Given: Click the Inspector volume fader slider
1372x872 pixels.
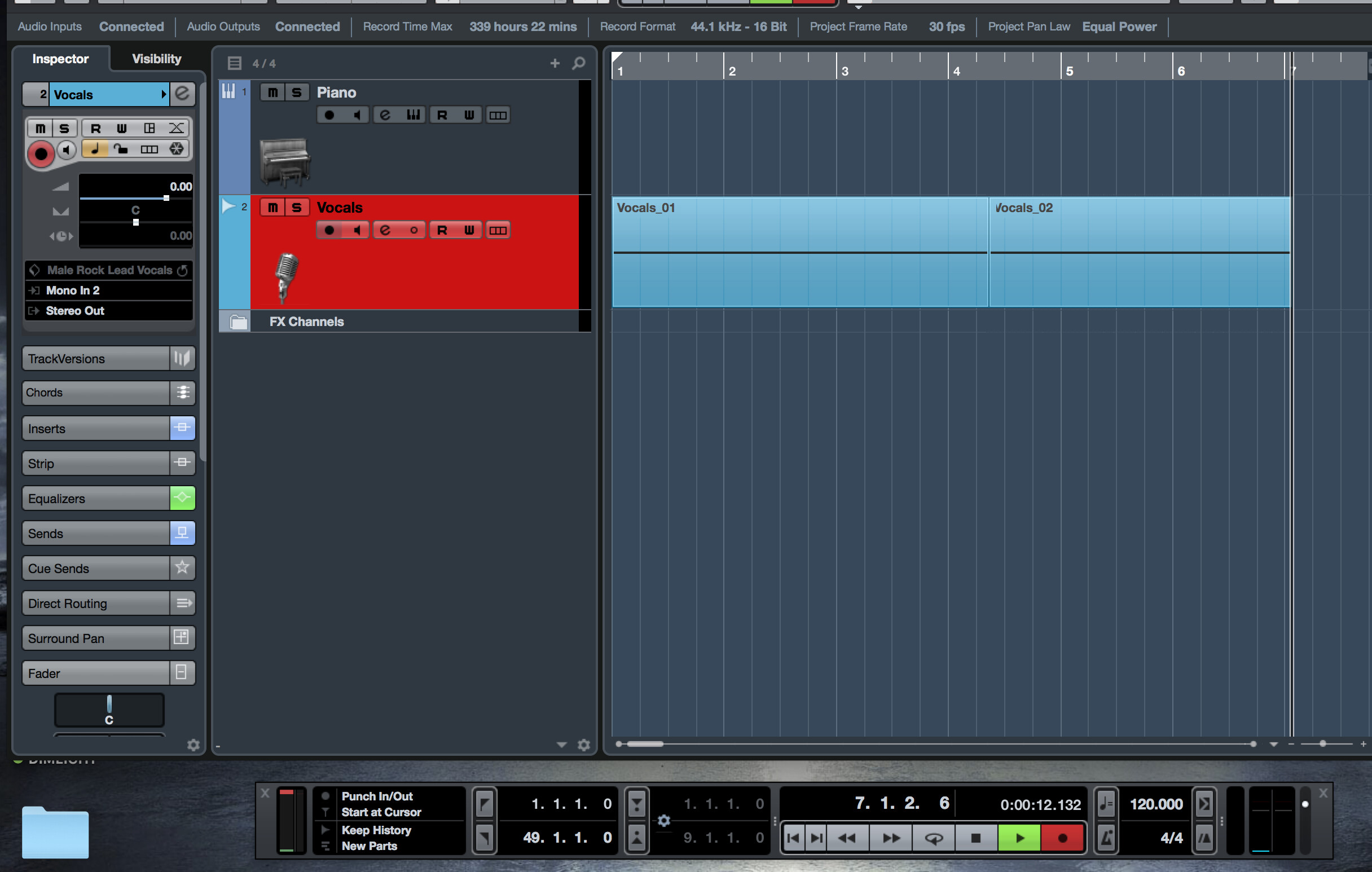Looking at the screenshot, I should click(166, 198).
